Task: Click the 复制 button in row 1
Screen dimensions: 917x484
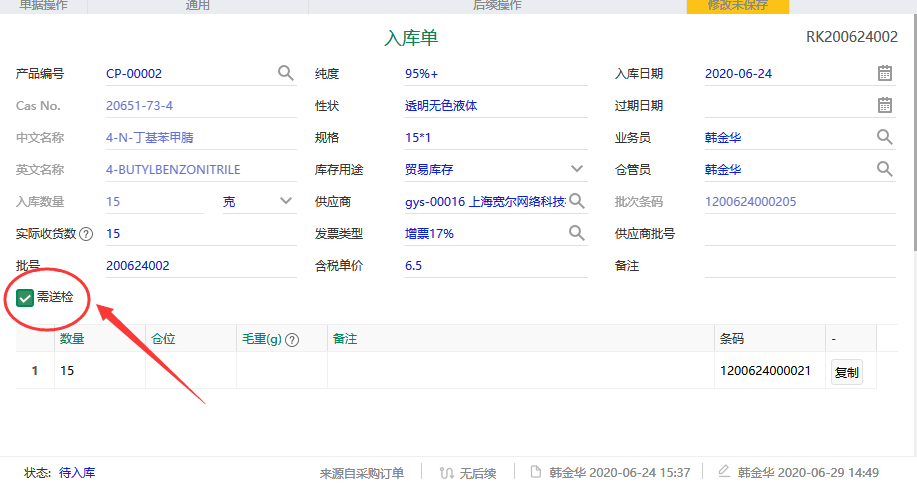Action: click(x=846, y=372)
